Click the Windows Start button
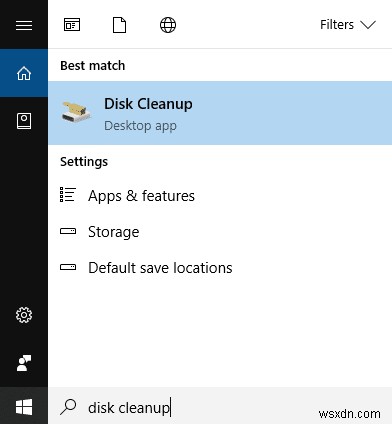Screen dimensions: 392x424 click(x=24, y=407)
